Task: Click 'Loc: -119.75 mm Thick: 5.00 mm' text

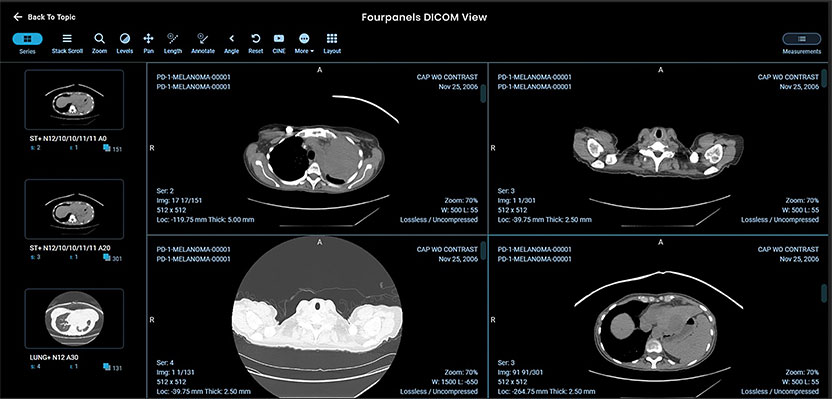Action: coord(205,219)
